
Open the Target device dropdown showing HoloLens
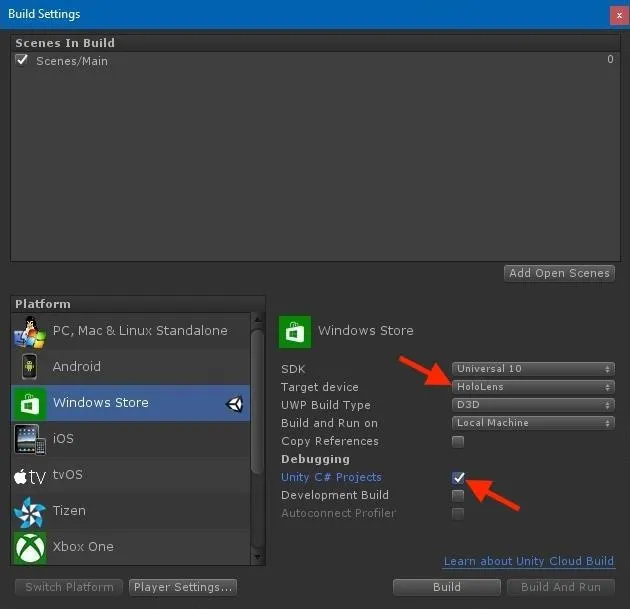coord(533,387)
